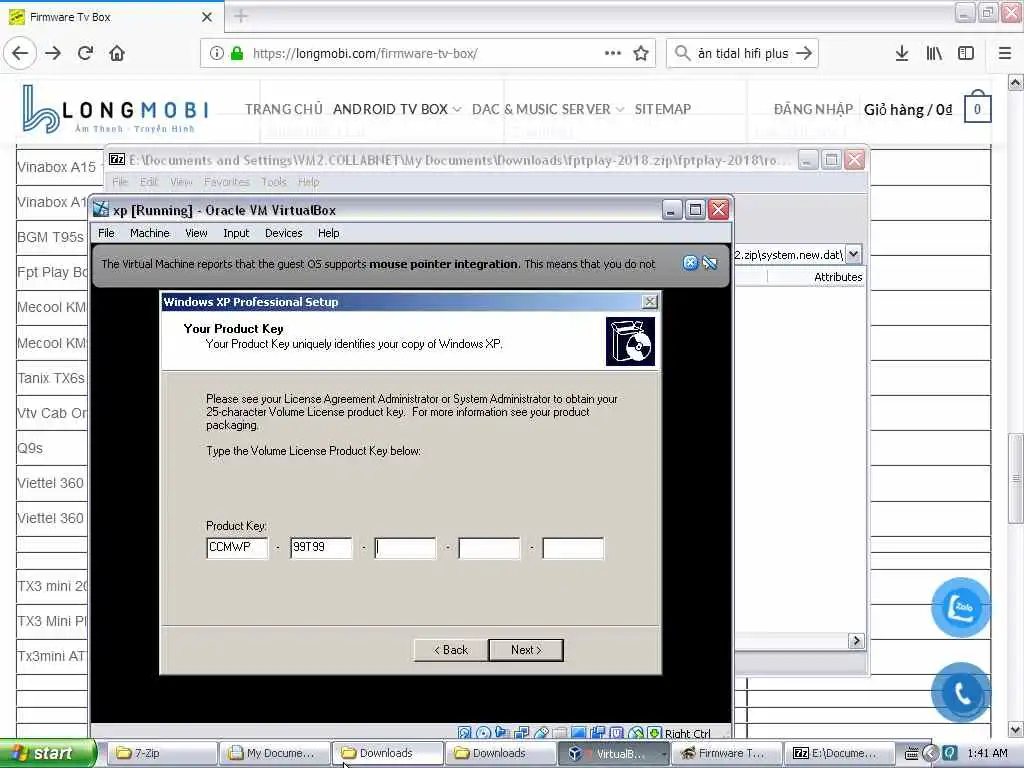
Task: Click the Firefox forward arrow
Action: (x=54, y=53)
